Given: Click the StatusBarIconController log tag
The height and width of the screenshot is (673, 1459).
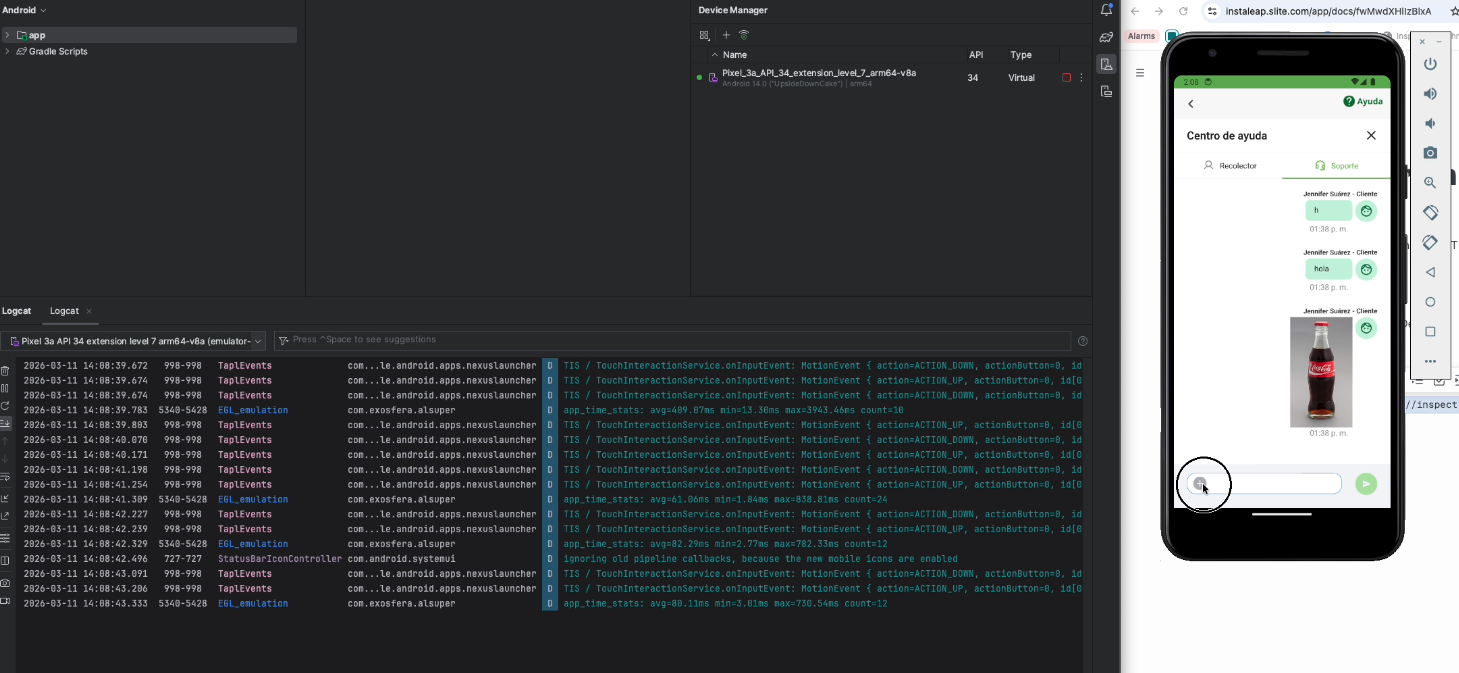Looking at the screenshot, I should coord(279,559).
